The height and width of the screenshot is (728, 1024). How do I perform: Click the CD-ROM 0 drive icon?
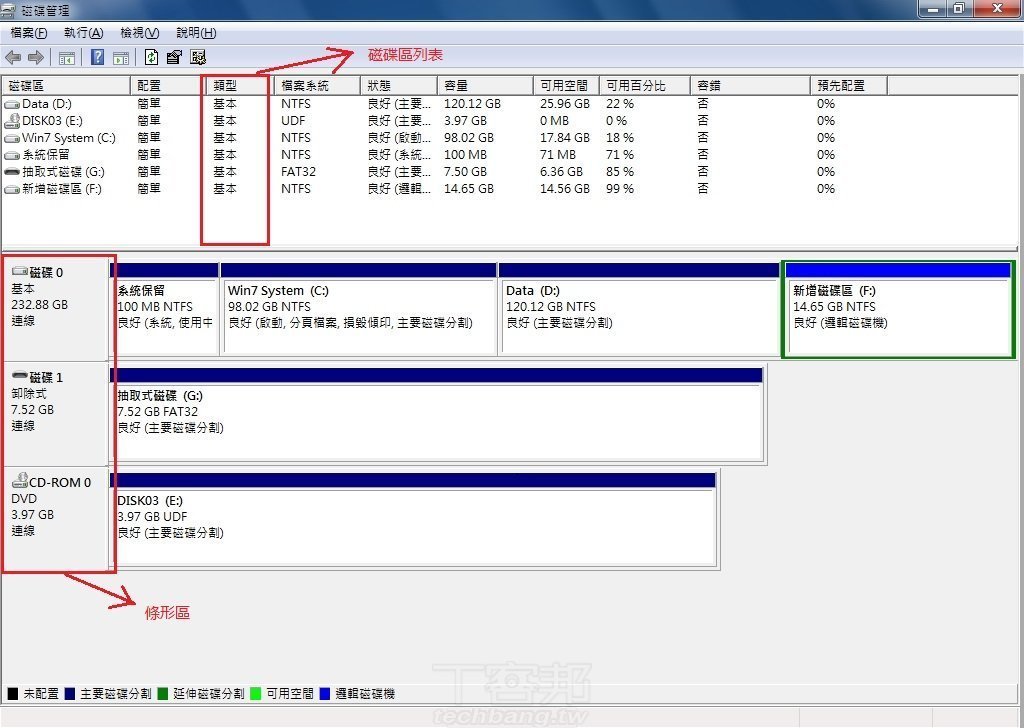[x=20, y=480]
